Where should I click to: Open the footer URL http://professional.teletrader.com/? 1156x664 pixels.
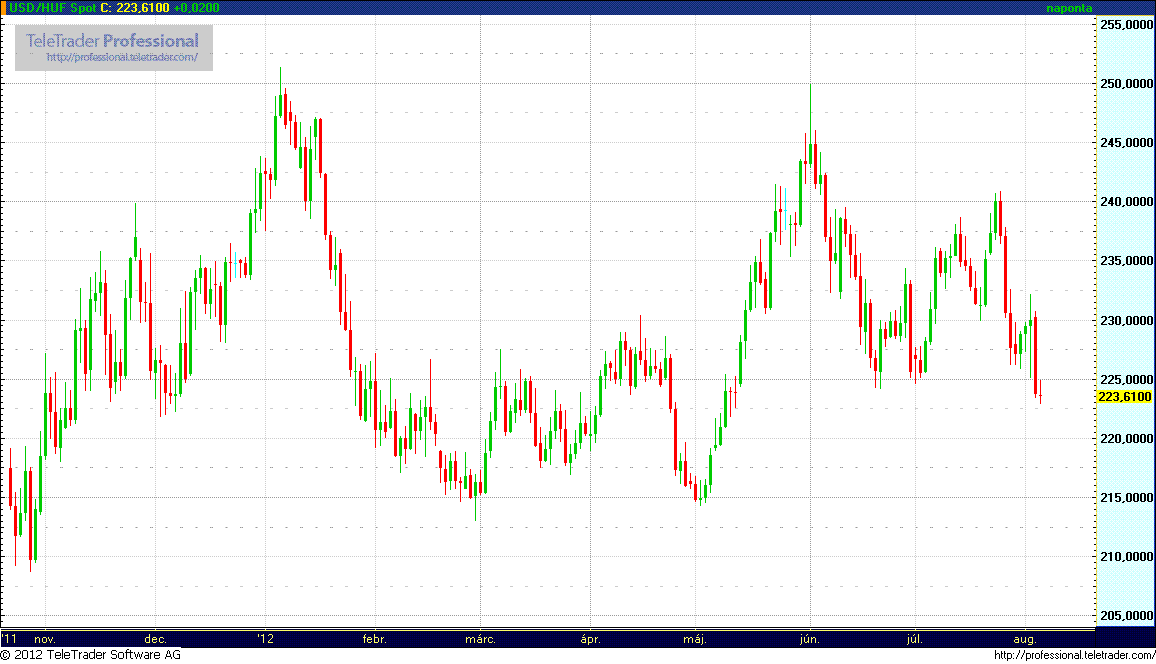[x=1073, y=655]
